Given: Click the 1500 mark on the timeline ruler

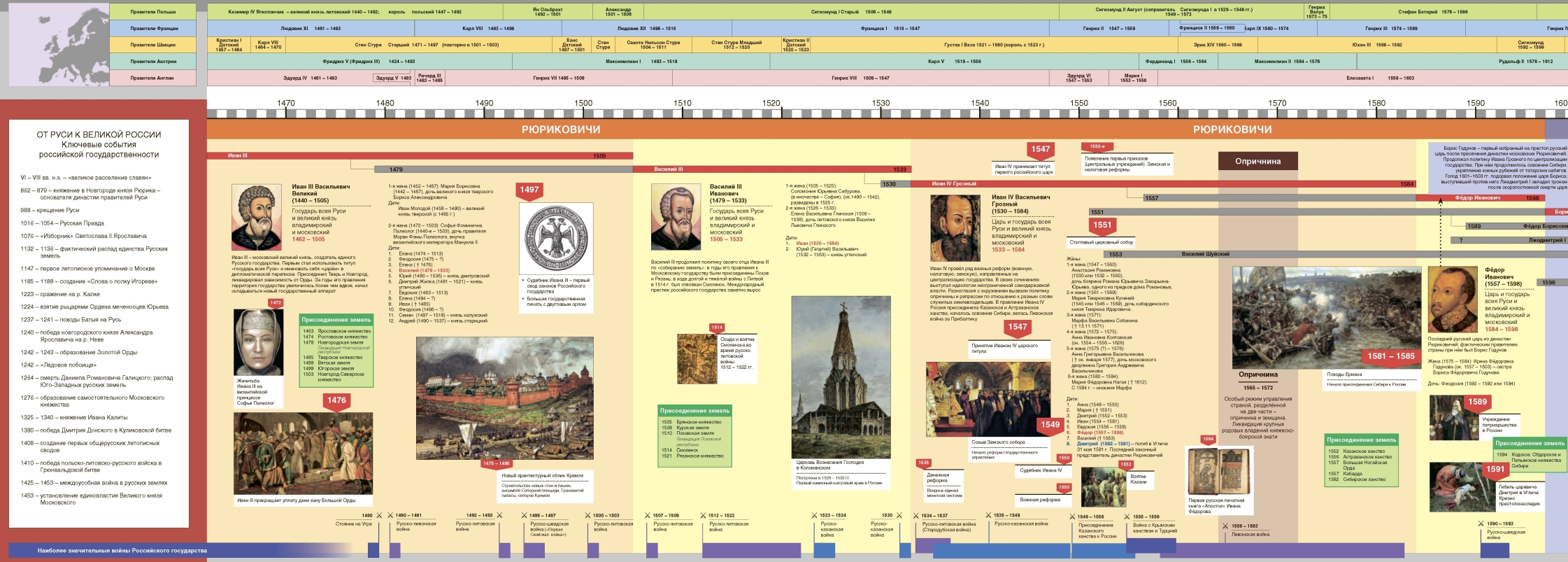Looking at the screenshot, I should tap(583, 103).
